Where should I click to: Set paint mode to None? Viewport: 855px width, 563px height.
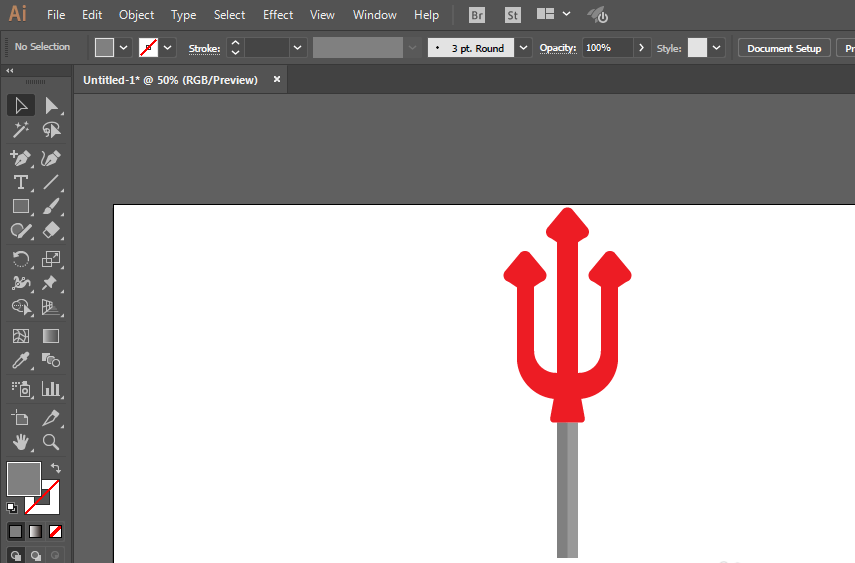pos(55,531)
